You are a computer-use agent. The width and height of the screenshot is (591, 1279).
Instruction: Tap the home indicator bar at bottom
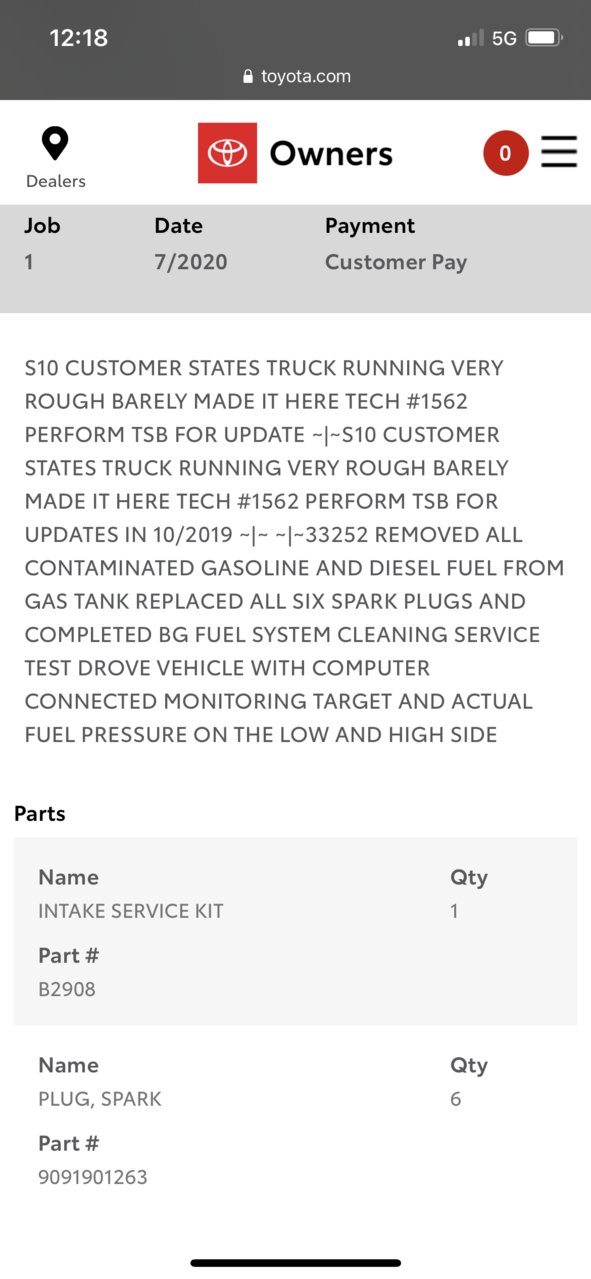[x=295, y=1263]
